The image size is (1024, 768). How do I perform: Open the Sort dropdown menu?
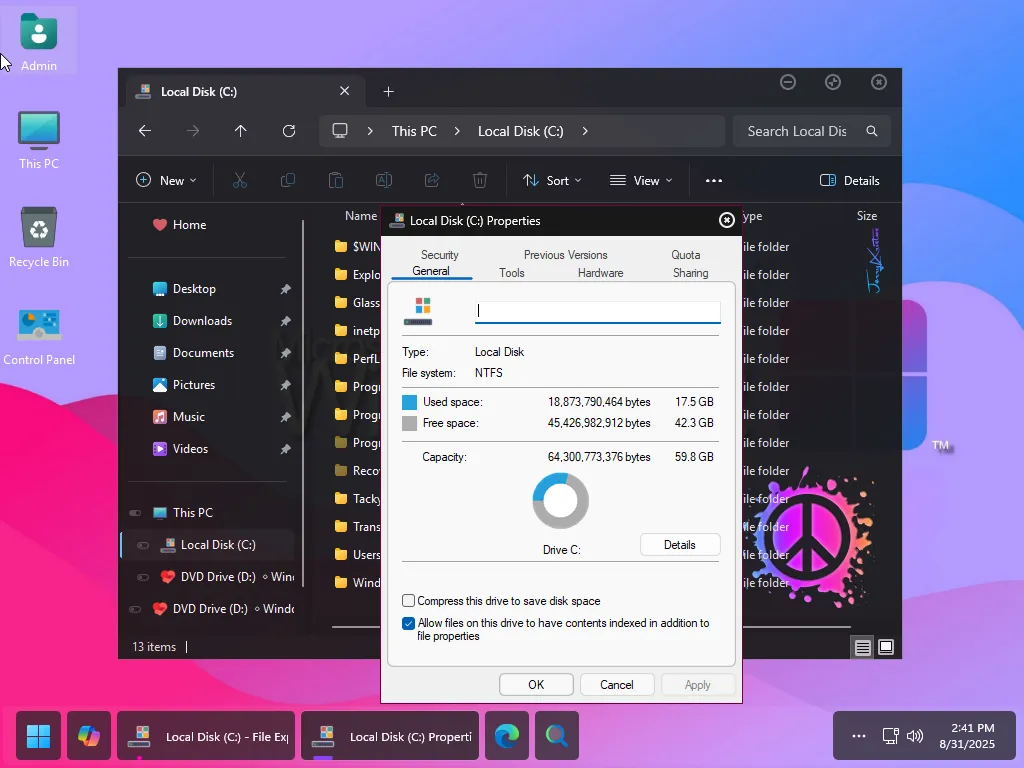pyautogui.click(x=552, y=180)
